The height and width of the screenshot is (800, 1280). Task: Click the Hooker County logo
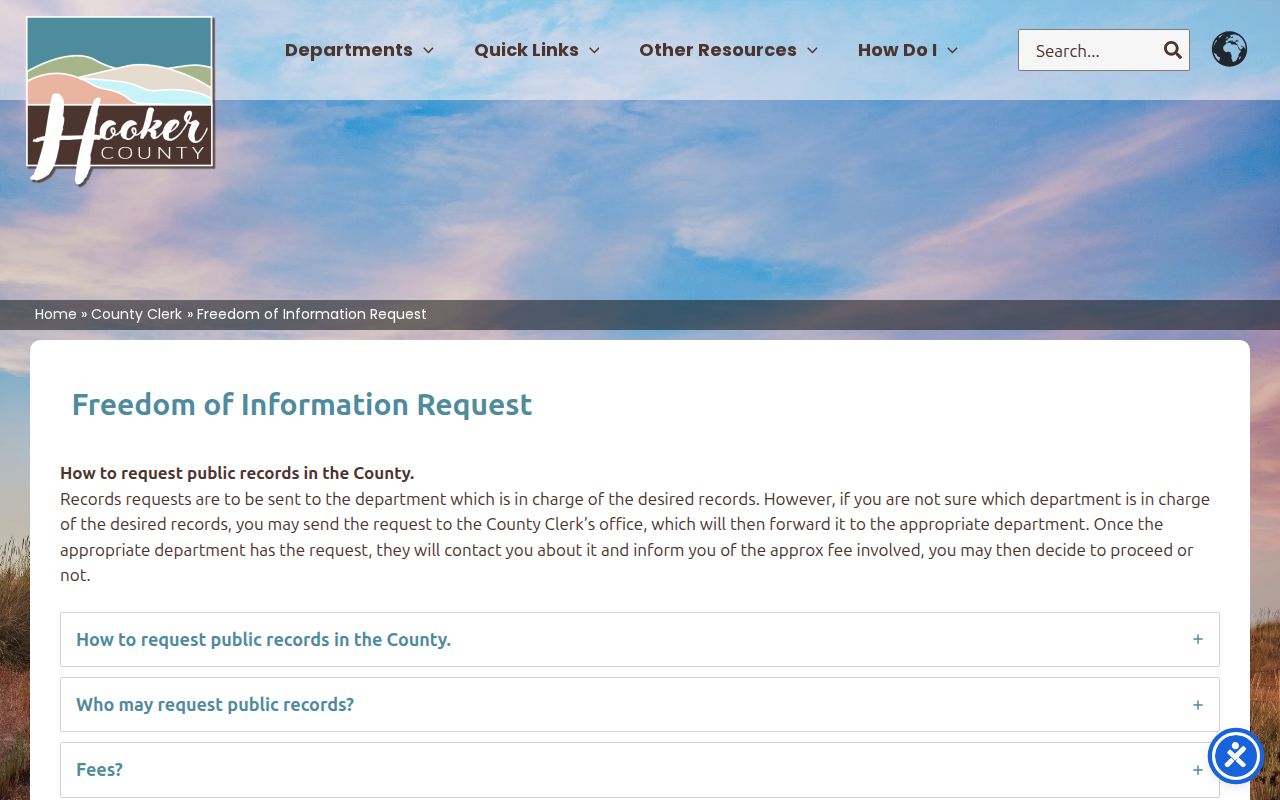click(x=120, y=101)
